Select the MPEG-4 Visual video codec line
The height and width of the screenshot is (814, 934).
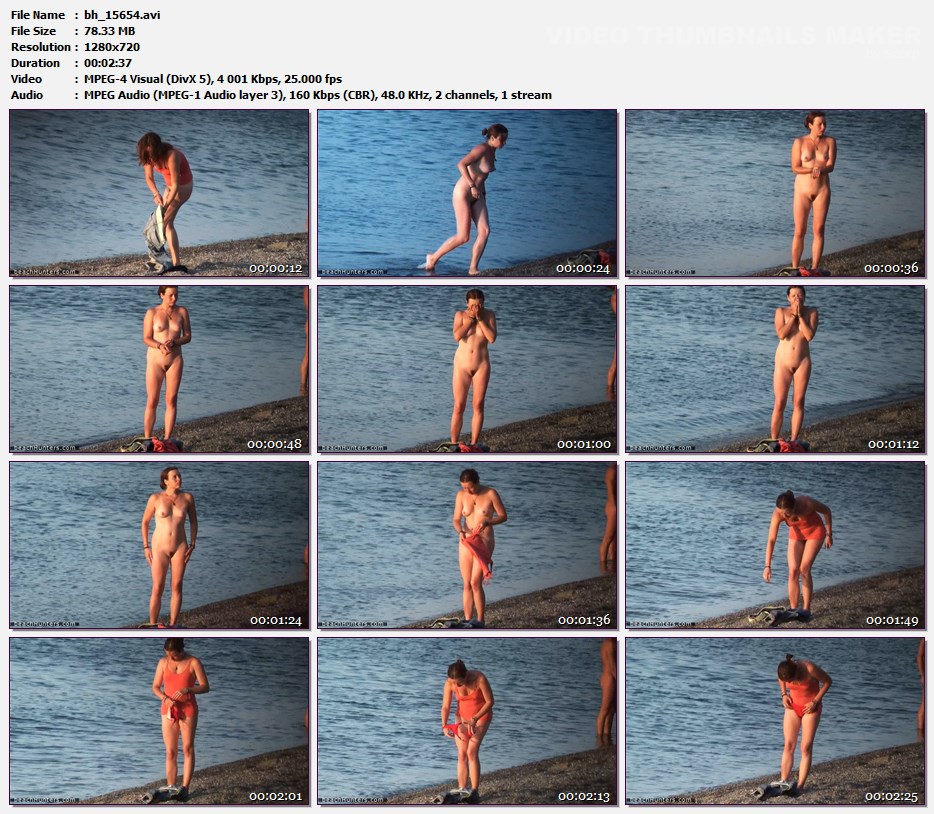213,79
